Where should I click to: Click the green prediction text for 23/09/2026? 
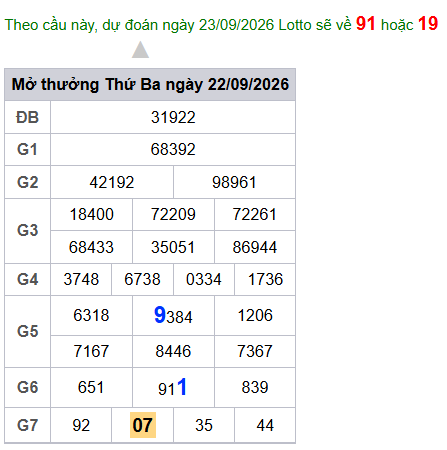(178, 25)
